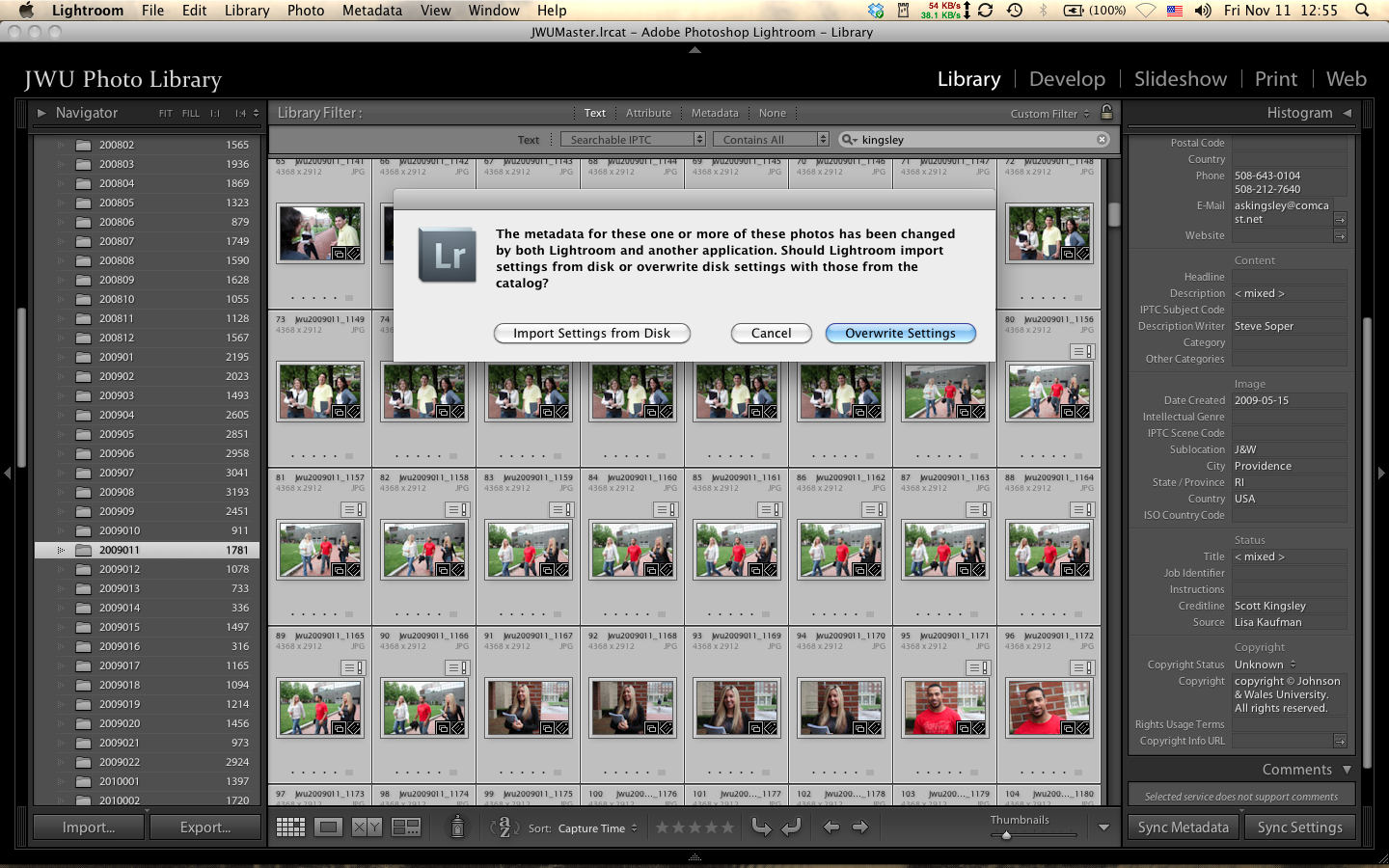Click the Export... button
The height and width of the screenshot is (868, 1389).
pos(205,827)
